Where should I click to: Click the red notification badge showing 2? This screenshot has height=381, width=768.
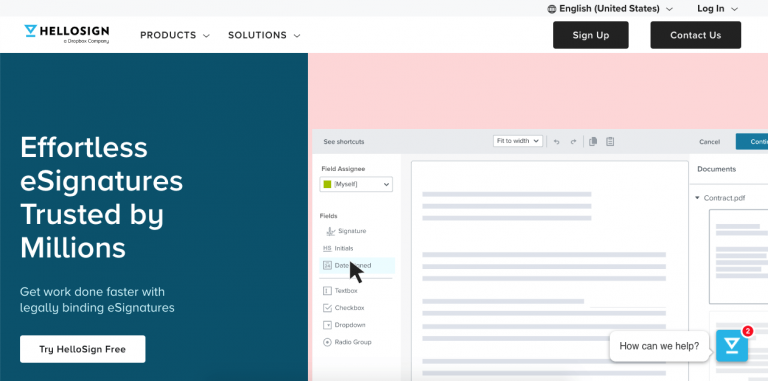click(x=747, y=332)
